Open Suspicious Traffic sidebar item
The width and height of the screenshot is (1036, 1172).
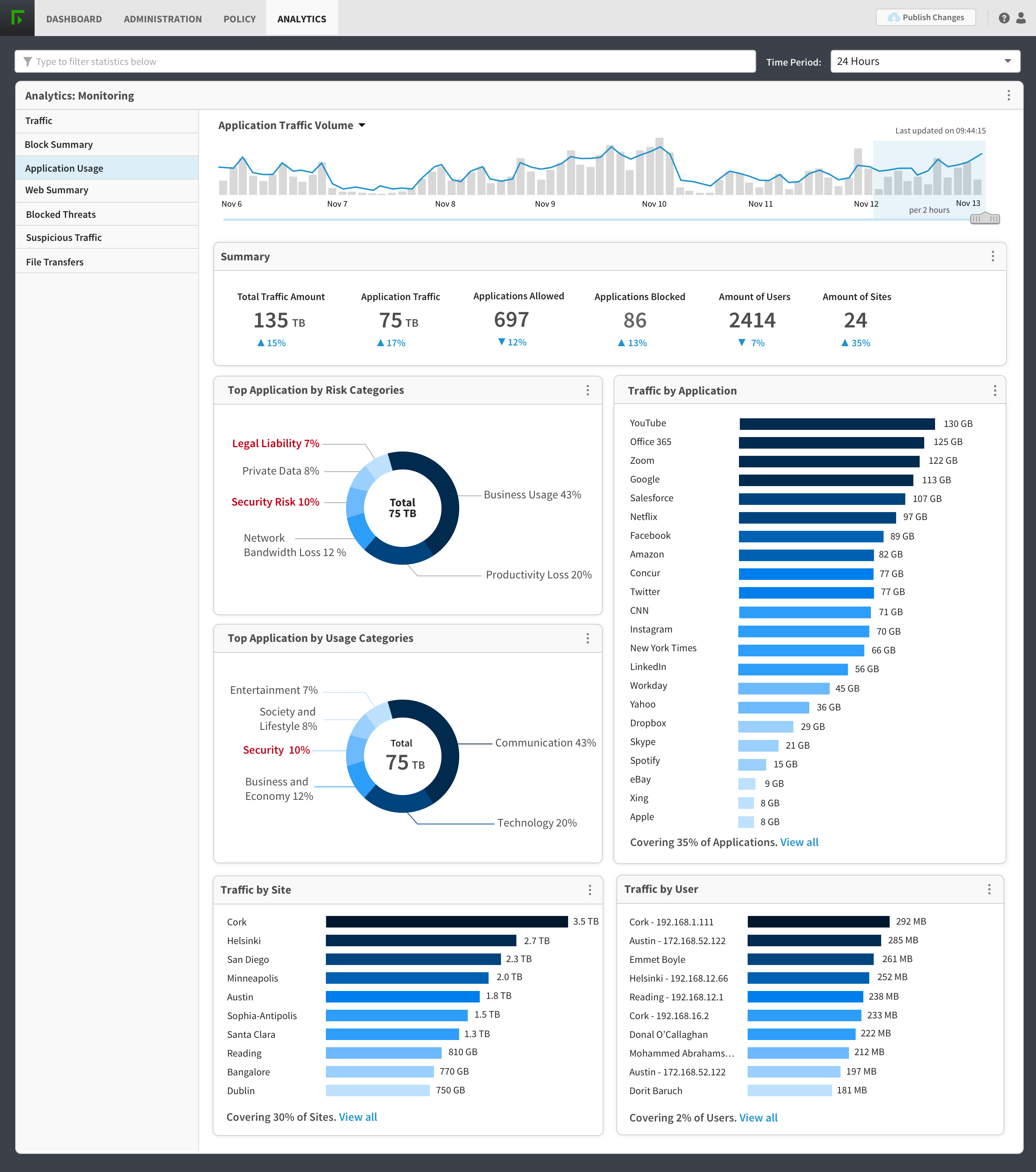[x=107, y=237]
